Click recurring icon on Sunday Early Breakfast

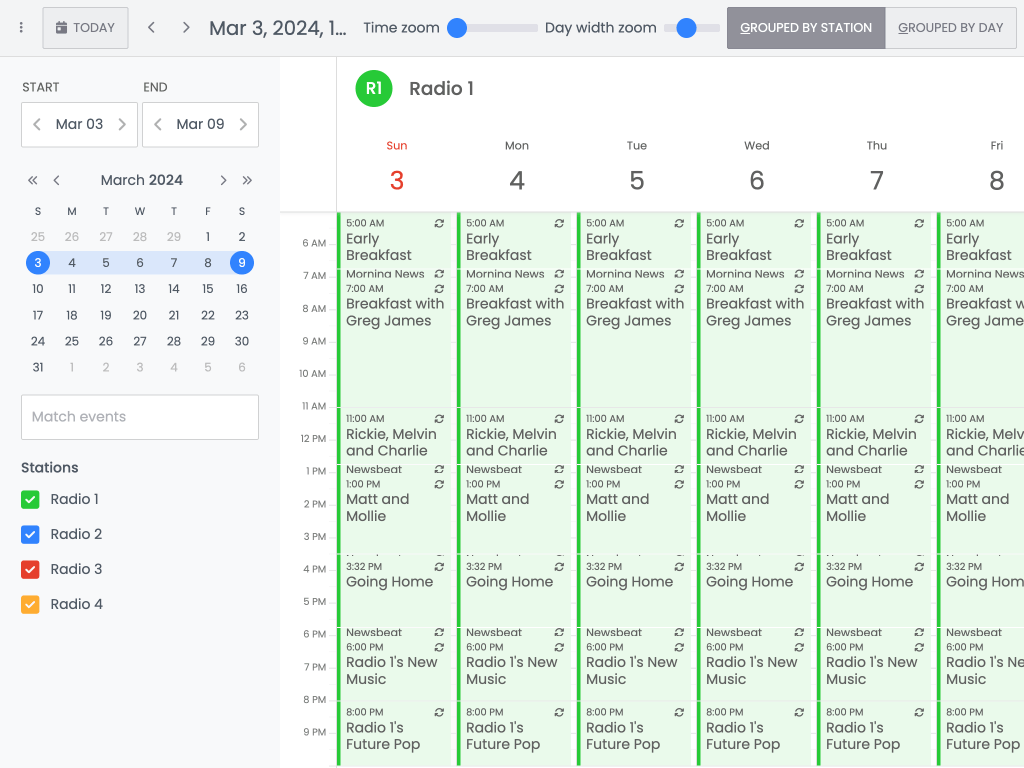[440, 223]
